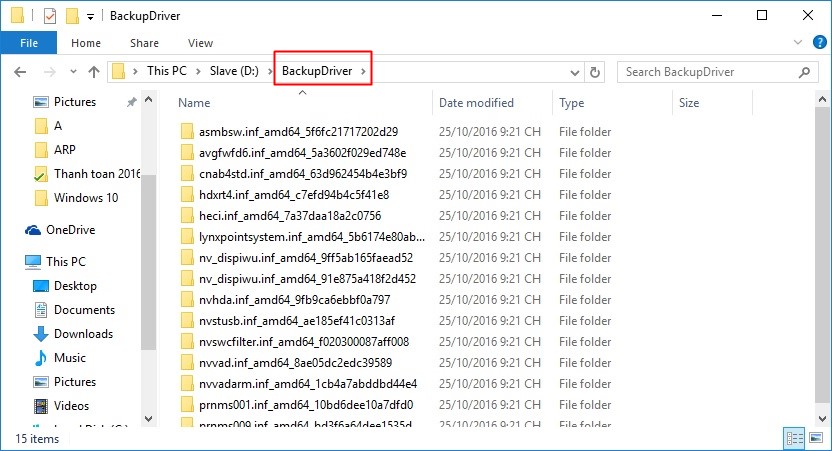Image resolution: width=832 pixels, height=451 pixels.
Task: Open the address bar history dropdown
Action: [x=574, y=72]
